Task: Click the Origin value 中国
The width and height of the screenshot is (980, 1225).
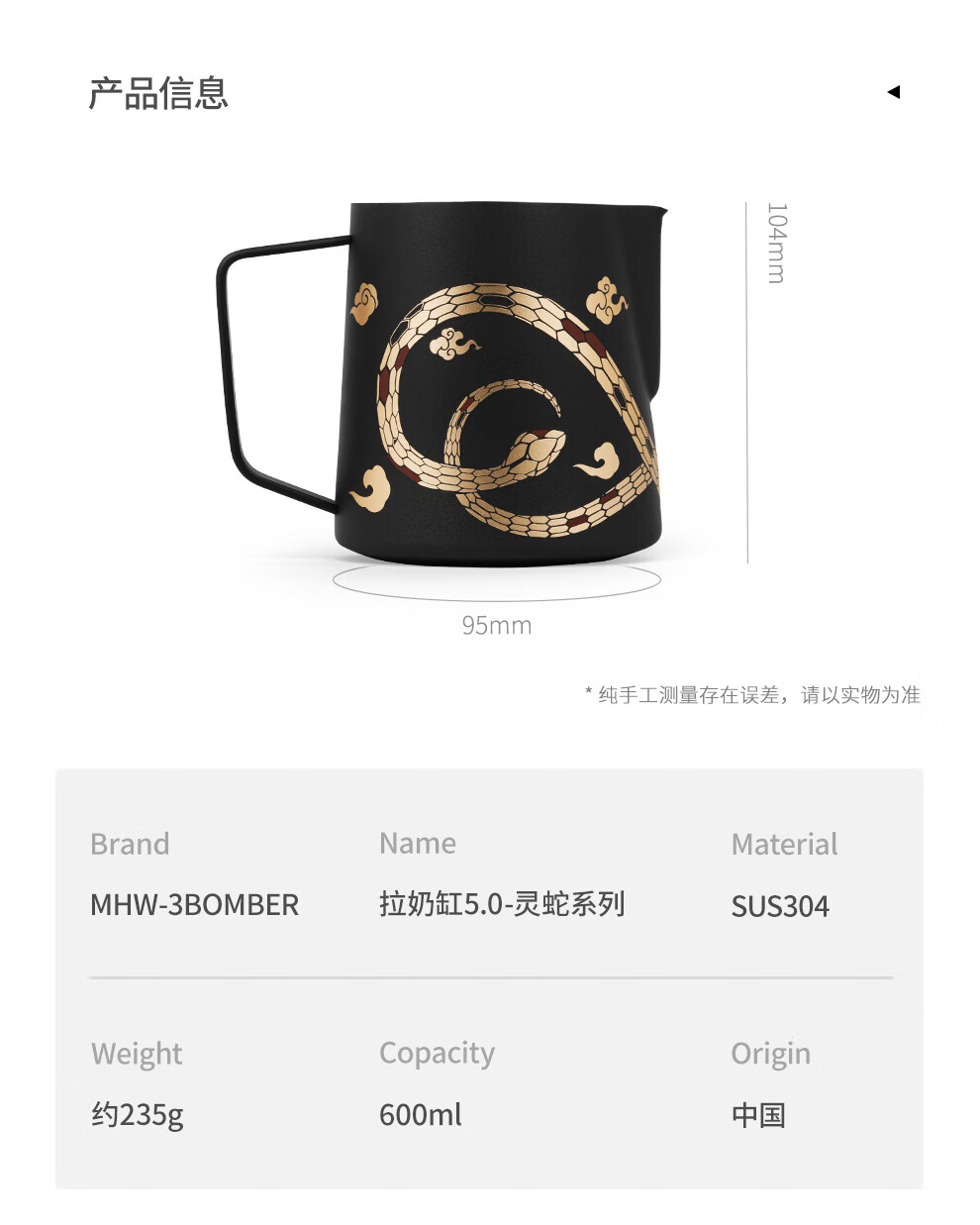Action: [x=758, y=1116]
